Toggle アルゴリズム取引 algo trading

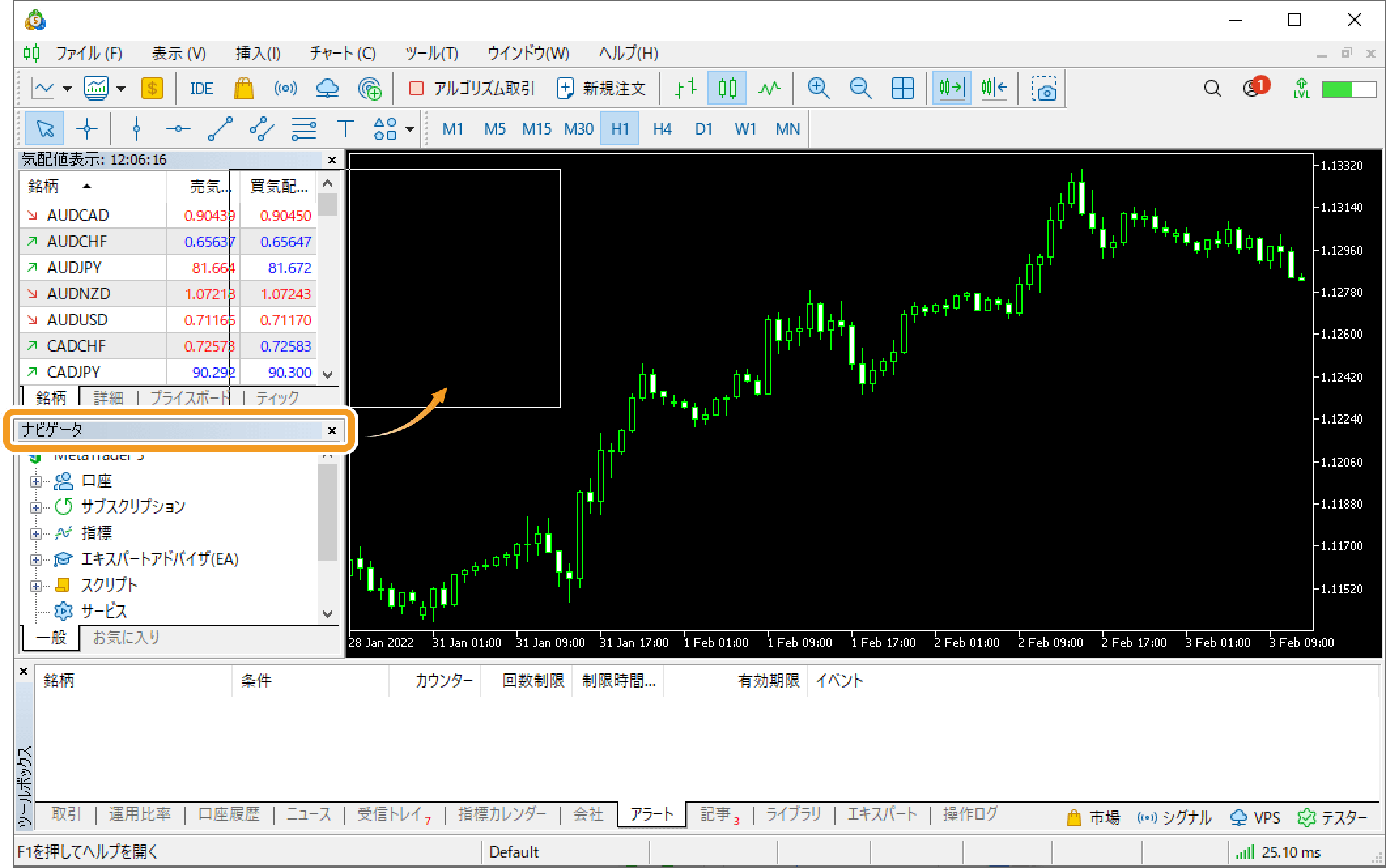point(471,88)
